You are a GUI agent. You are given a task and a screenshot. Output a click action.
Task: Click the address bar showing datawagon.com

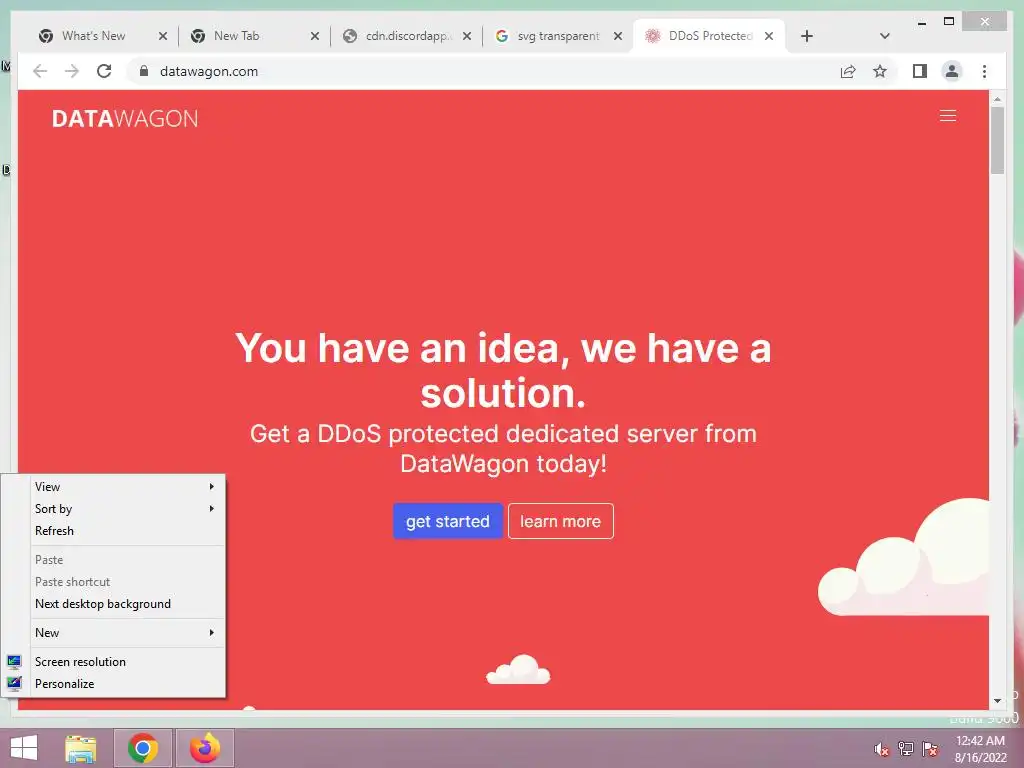483,71
